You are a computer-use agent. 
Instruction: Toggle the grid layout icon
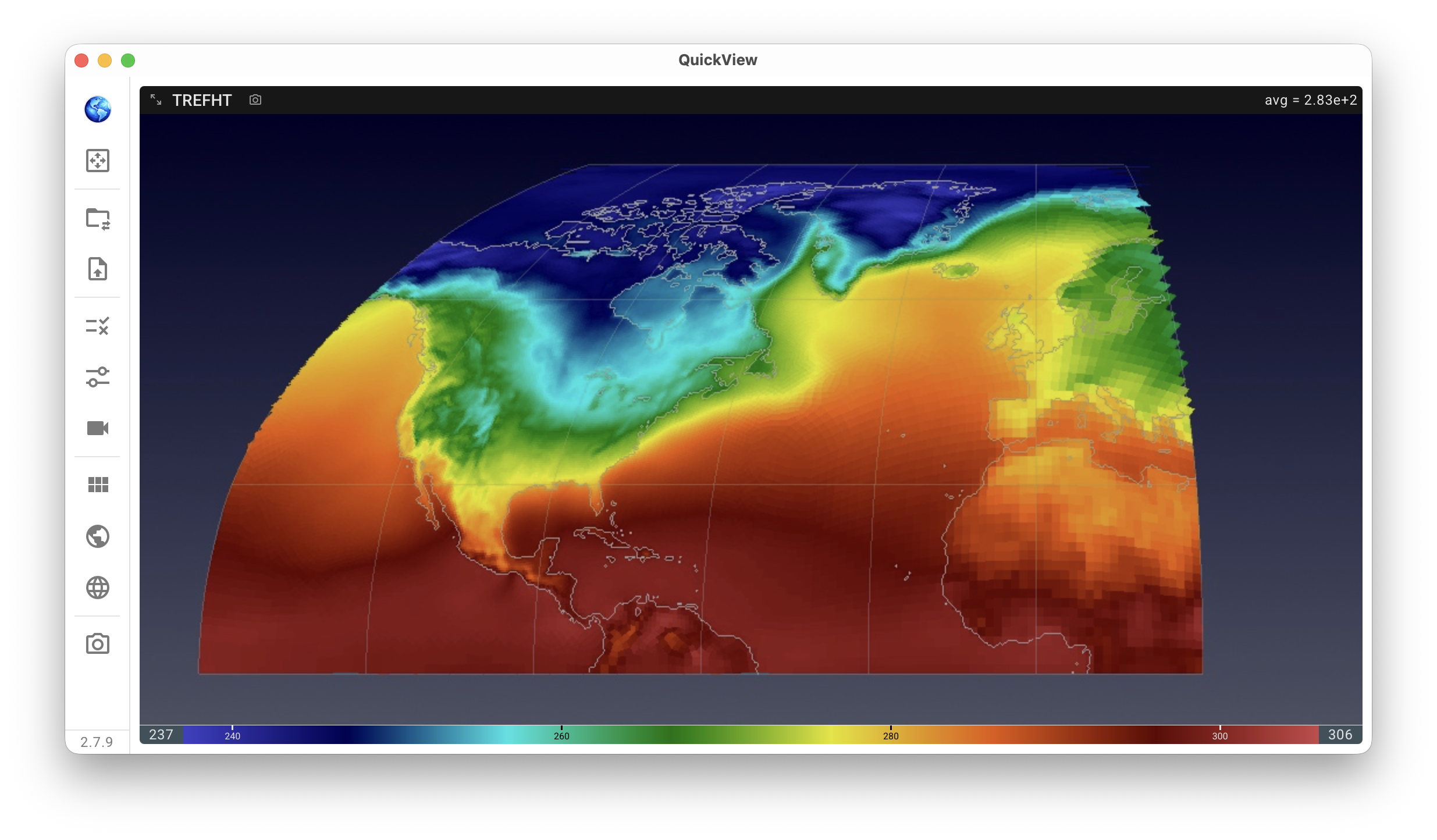tap(98, 485)
